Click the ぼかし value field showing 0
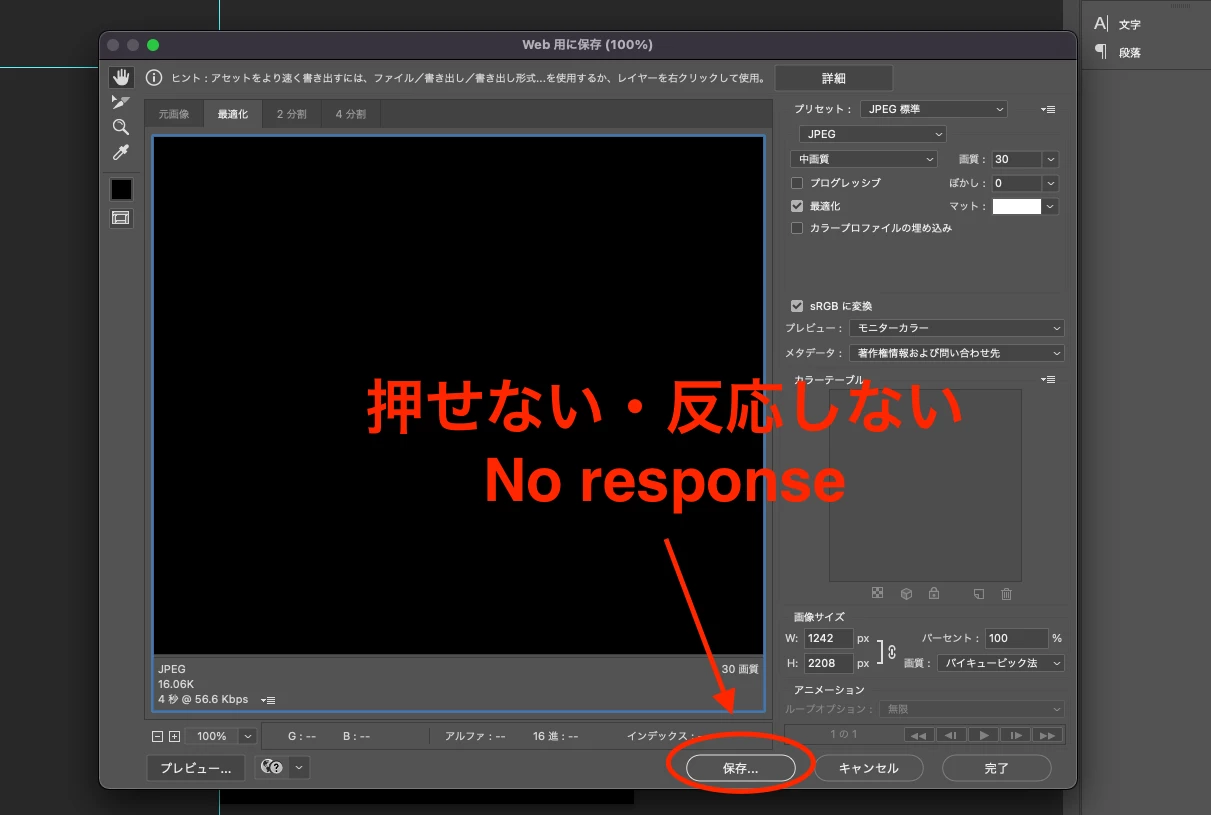The height and width of the screenshot is (815, 1211). pos(1017,184)
